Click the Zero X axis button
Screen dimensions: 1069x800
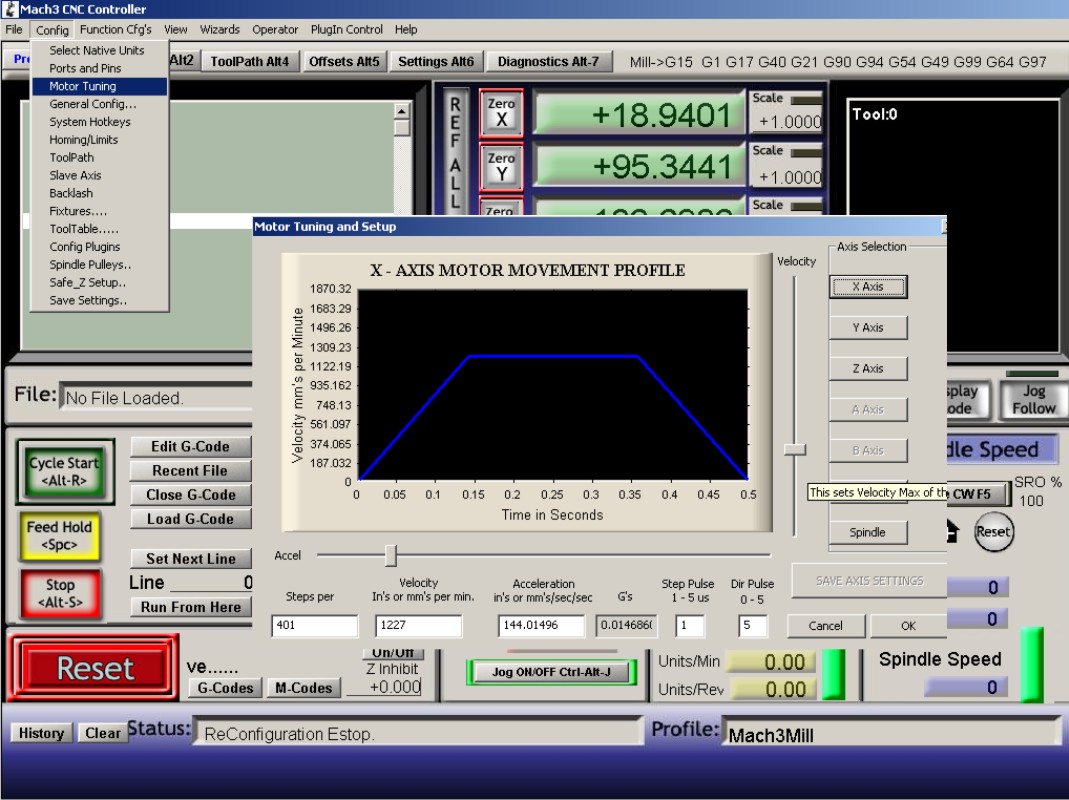[501, 112]
